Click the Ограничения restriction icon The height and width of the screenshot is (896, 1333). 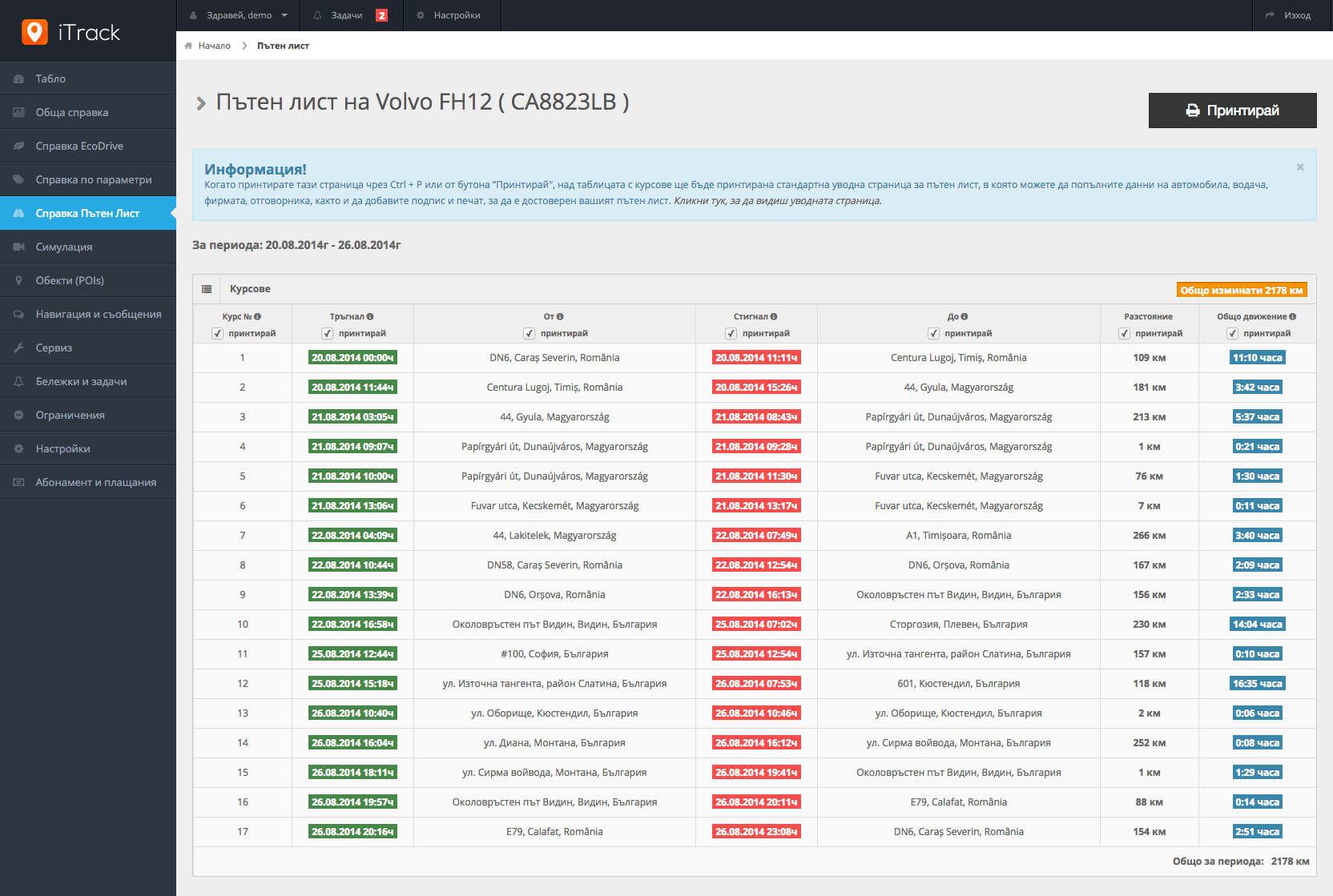coord(18,415)
